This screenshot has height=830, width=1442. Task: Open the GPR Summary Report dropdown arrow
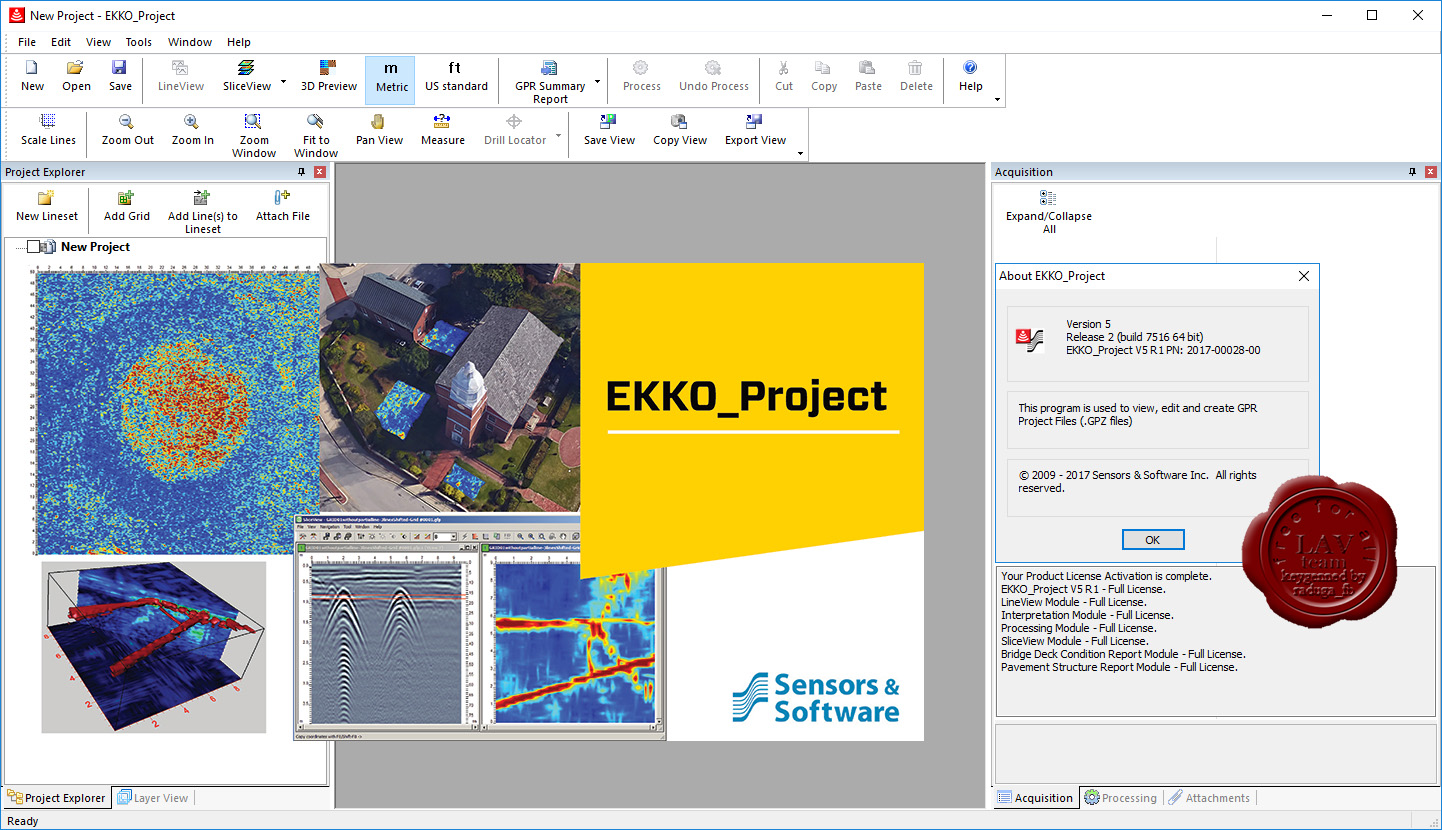597,82
